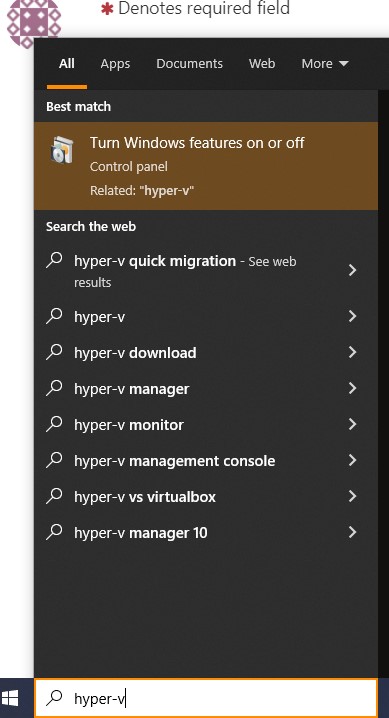The width and height of the screenshot is (389, 718).
Task: Switch to the All tab
Action: point(66,64)
